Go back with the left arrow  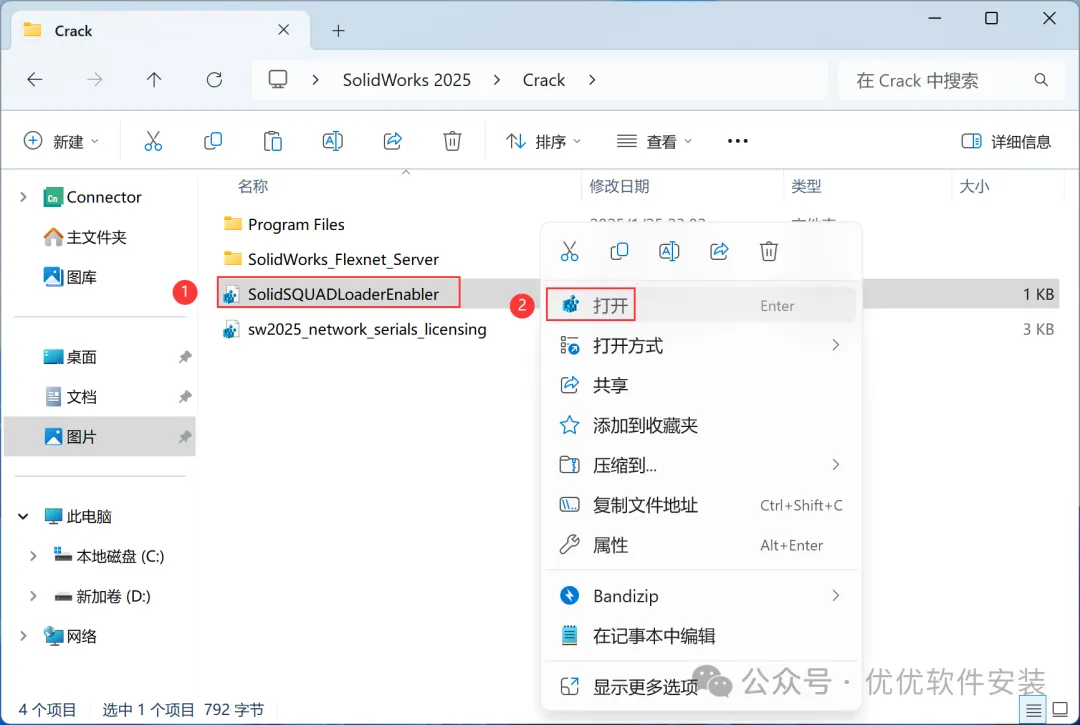(34, 80)
